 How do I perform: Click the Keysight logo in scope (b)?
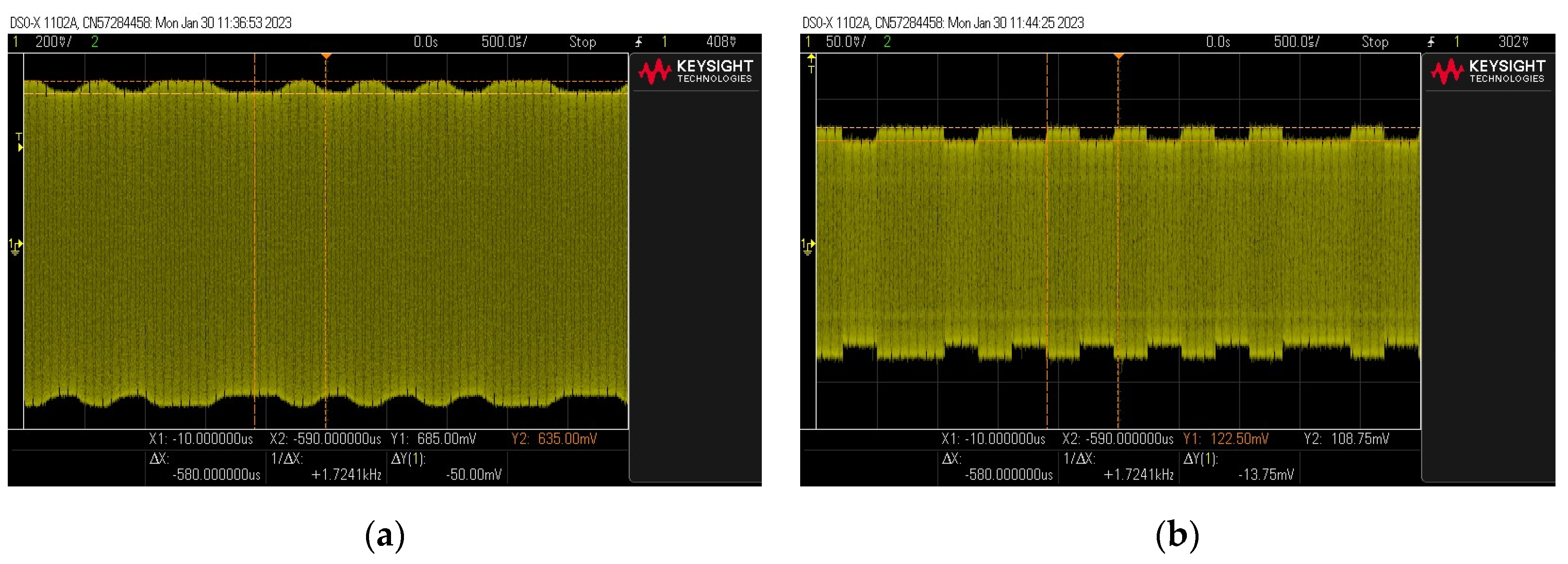(x=1488, y=71)
